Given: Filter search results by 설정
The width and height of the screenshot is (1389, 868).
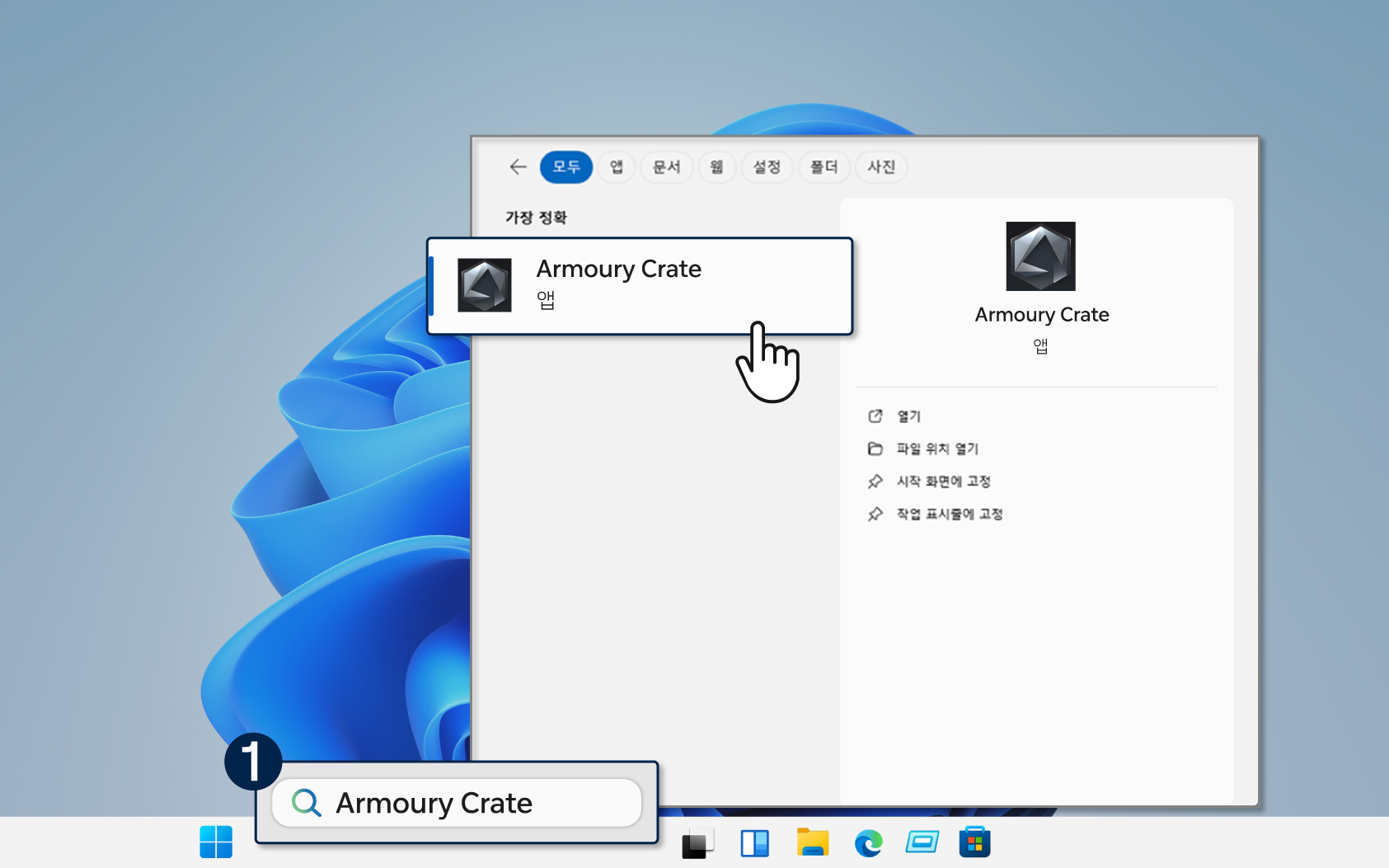Looking at the screenshot, I should pyautogui.click(x=767, y=167).
